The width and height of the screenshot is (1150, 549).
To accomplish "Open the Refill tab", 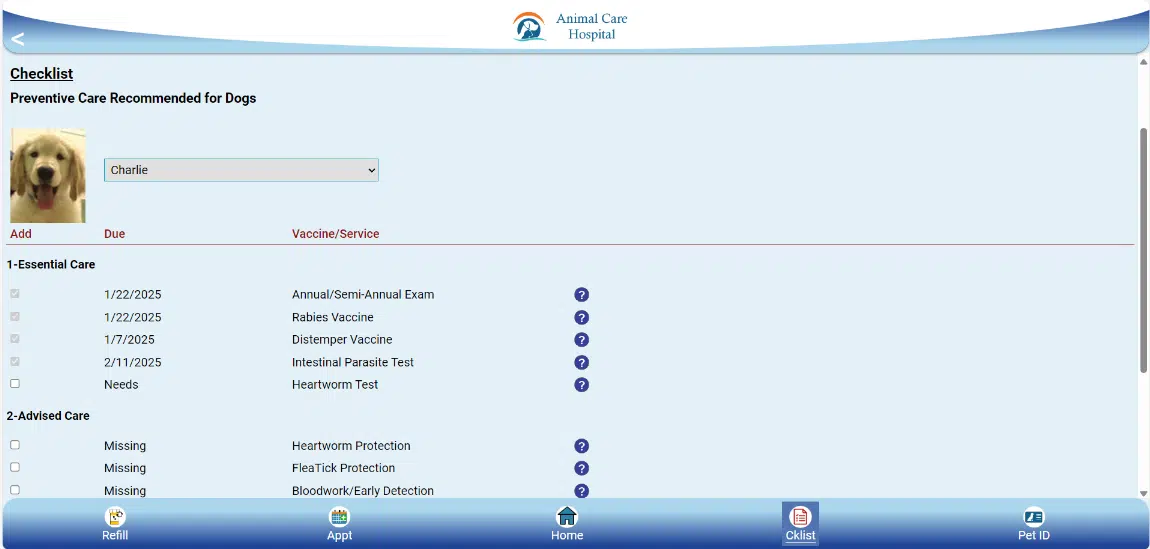I will pyautogui.click(x=115, y=524).
